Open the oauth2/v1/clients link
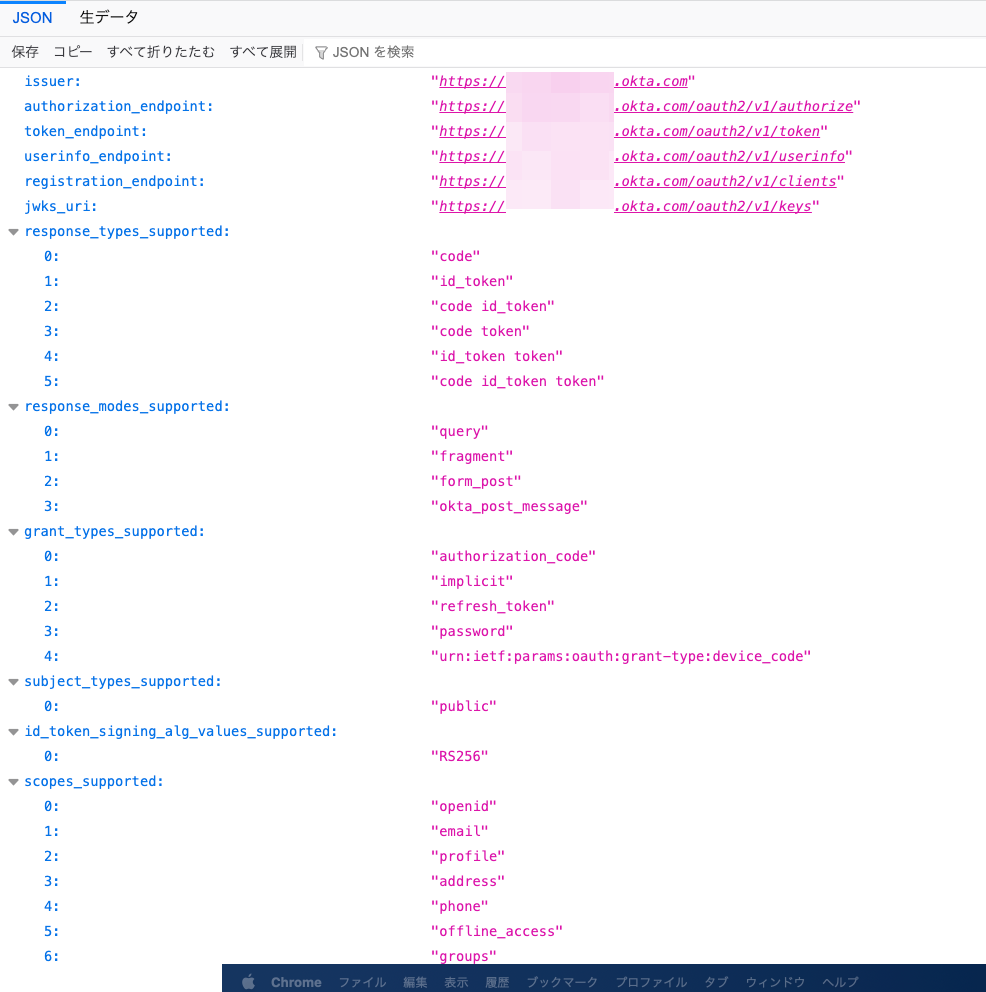Screen dimensions: 986x992 click(638, 182)
